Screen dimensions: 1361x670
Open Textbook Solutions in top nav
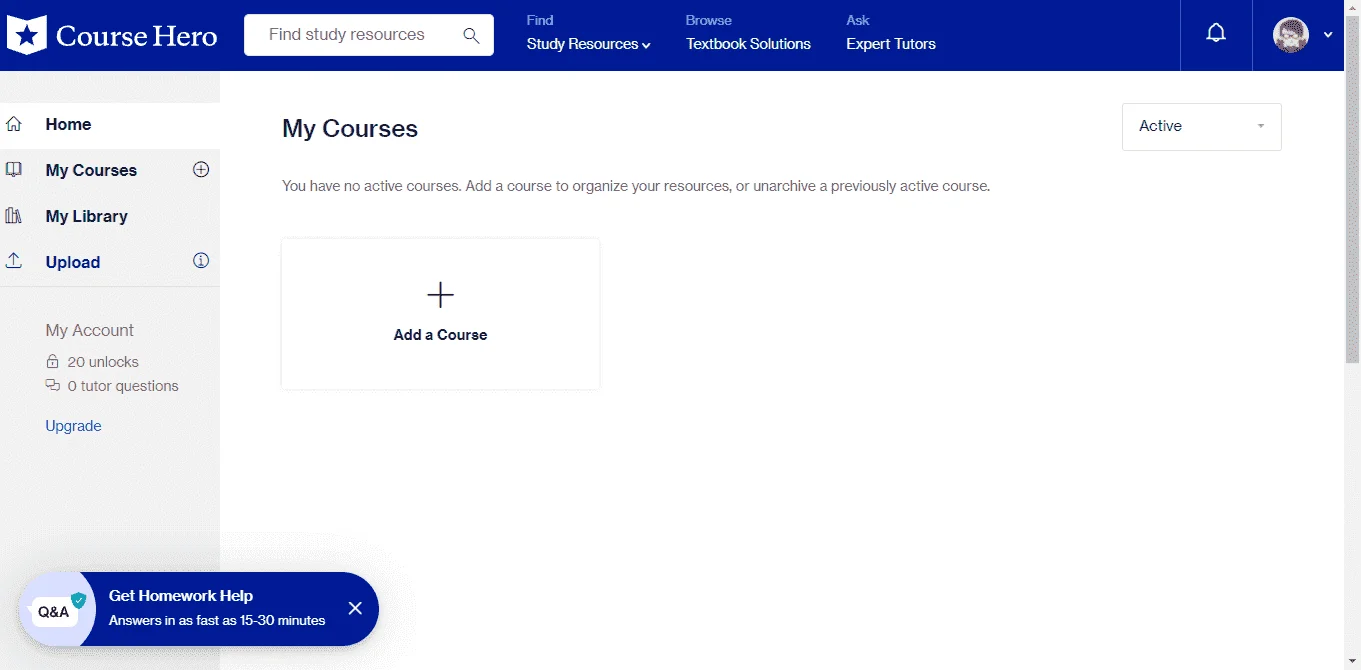pos(748,44)
